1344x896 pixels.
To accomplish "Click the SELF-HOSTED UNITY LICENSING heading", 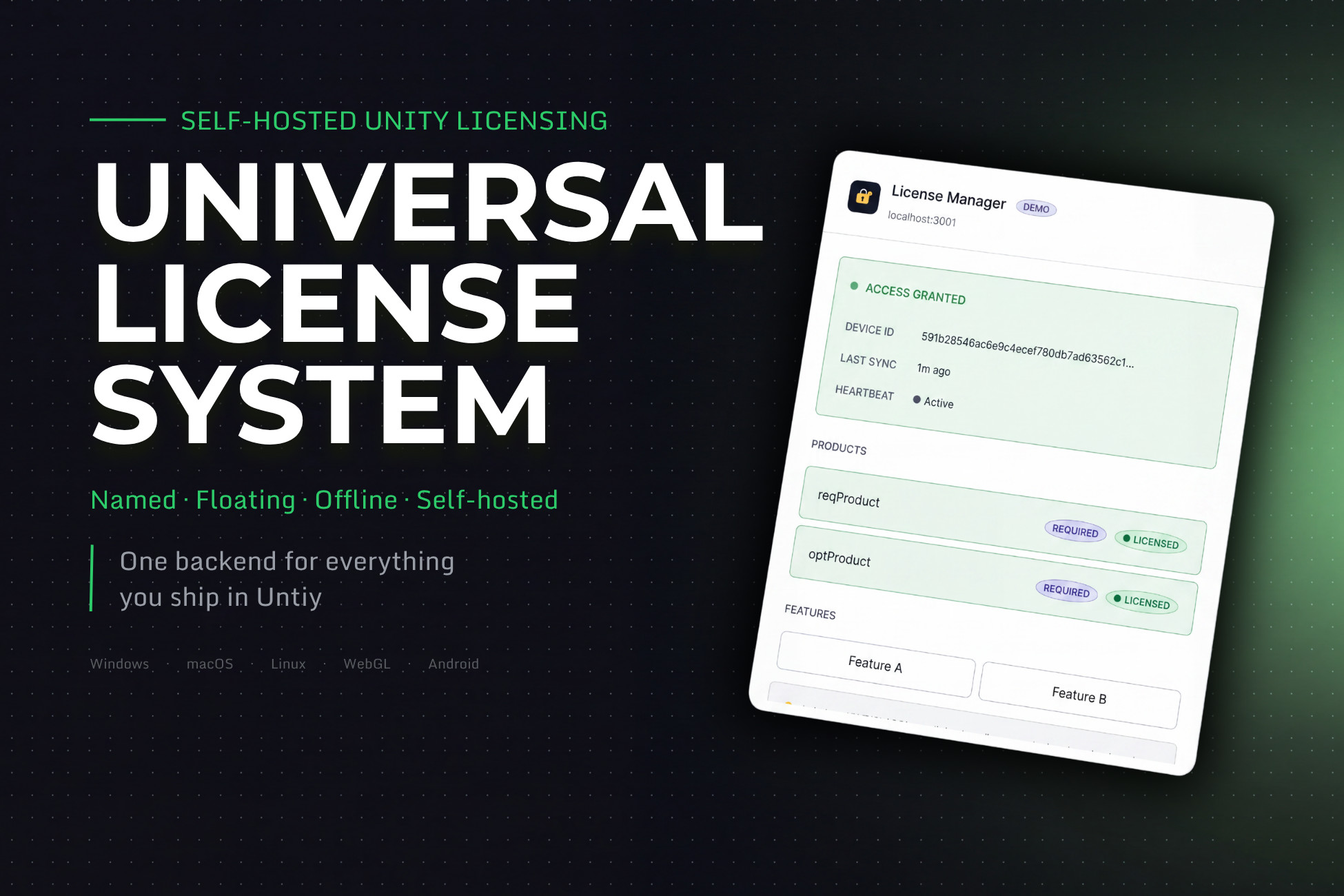I will (x=394, y=121).
